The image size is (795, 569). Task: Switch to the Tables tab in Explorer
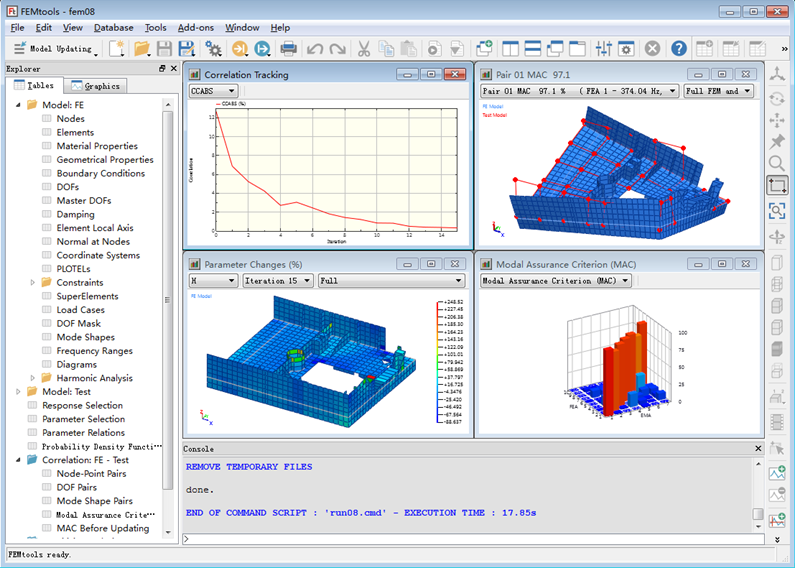[x=34, y=86]
